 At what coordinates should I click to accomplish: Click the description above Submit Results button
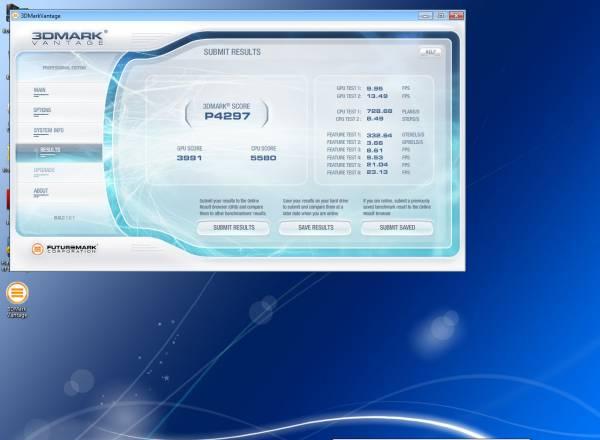point(233,207)
